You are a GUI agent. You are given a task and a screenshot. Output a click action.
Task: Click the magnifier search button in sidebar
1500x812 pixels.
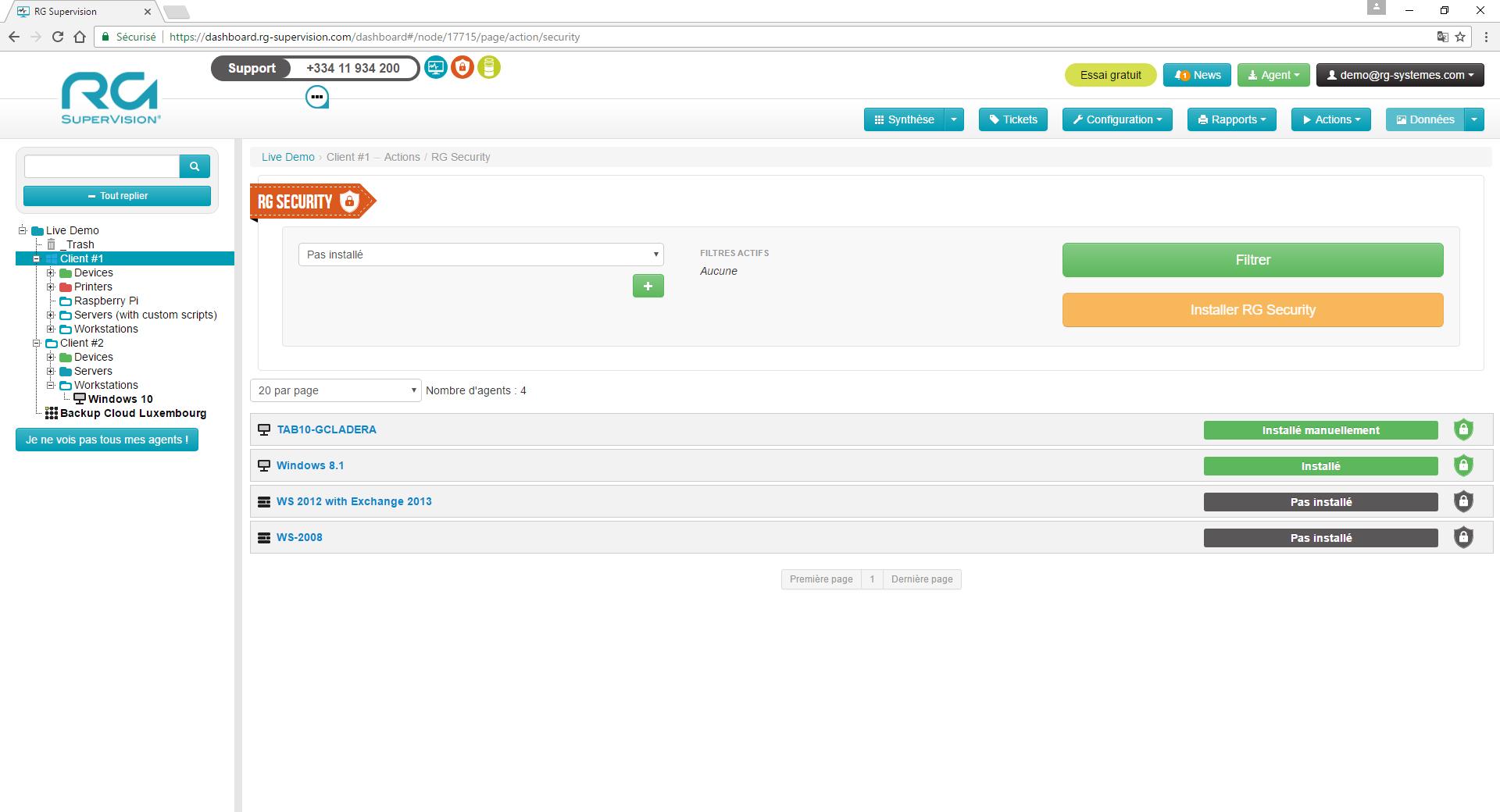[x=195, y=166]
